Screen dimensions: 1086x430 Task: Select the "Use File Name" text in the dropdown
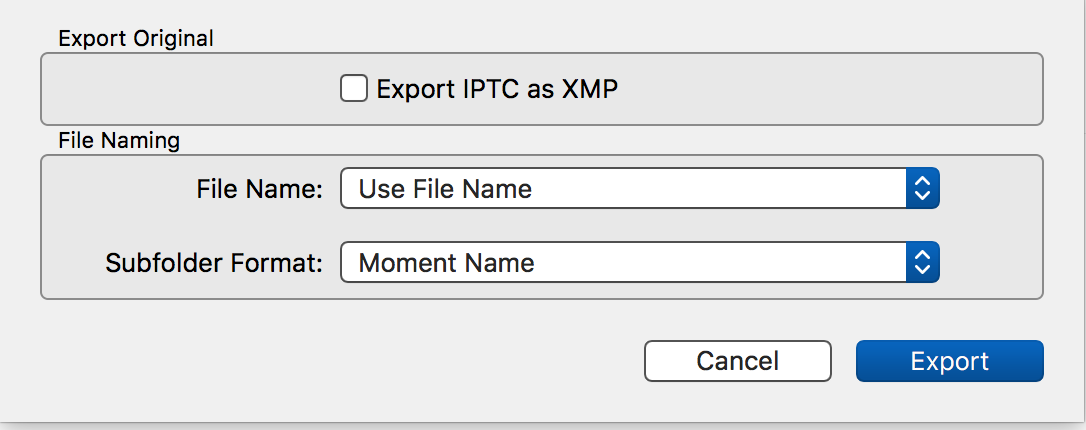click(x=445, y=189)
